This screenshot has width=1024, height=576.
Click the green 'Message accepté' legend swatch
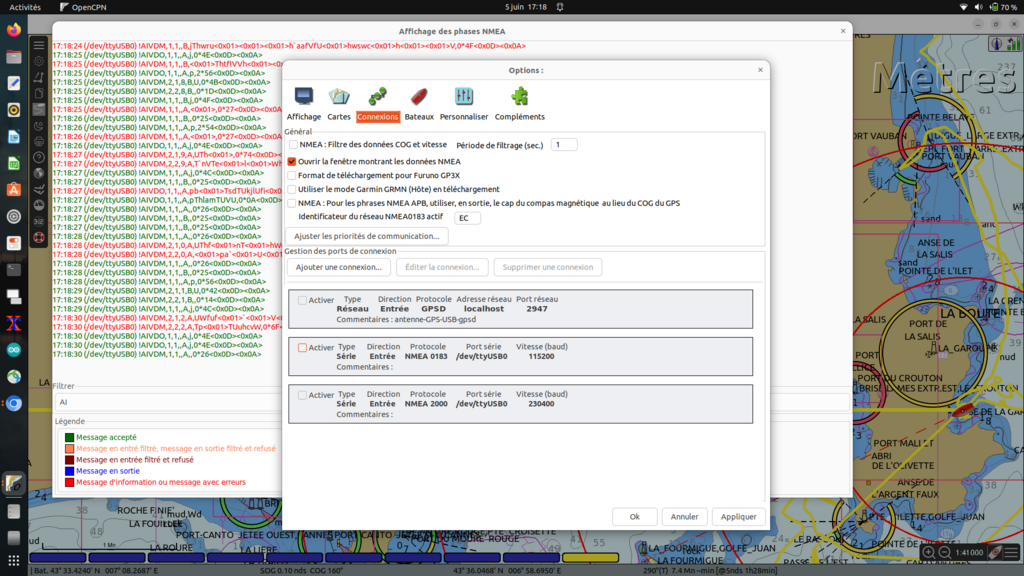[x=69, y=437]
